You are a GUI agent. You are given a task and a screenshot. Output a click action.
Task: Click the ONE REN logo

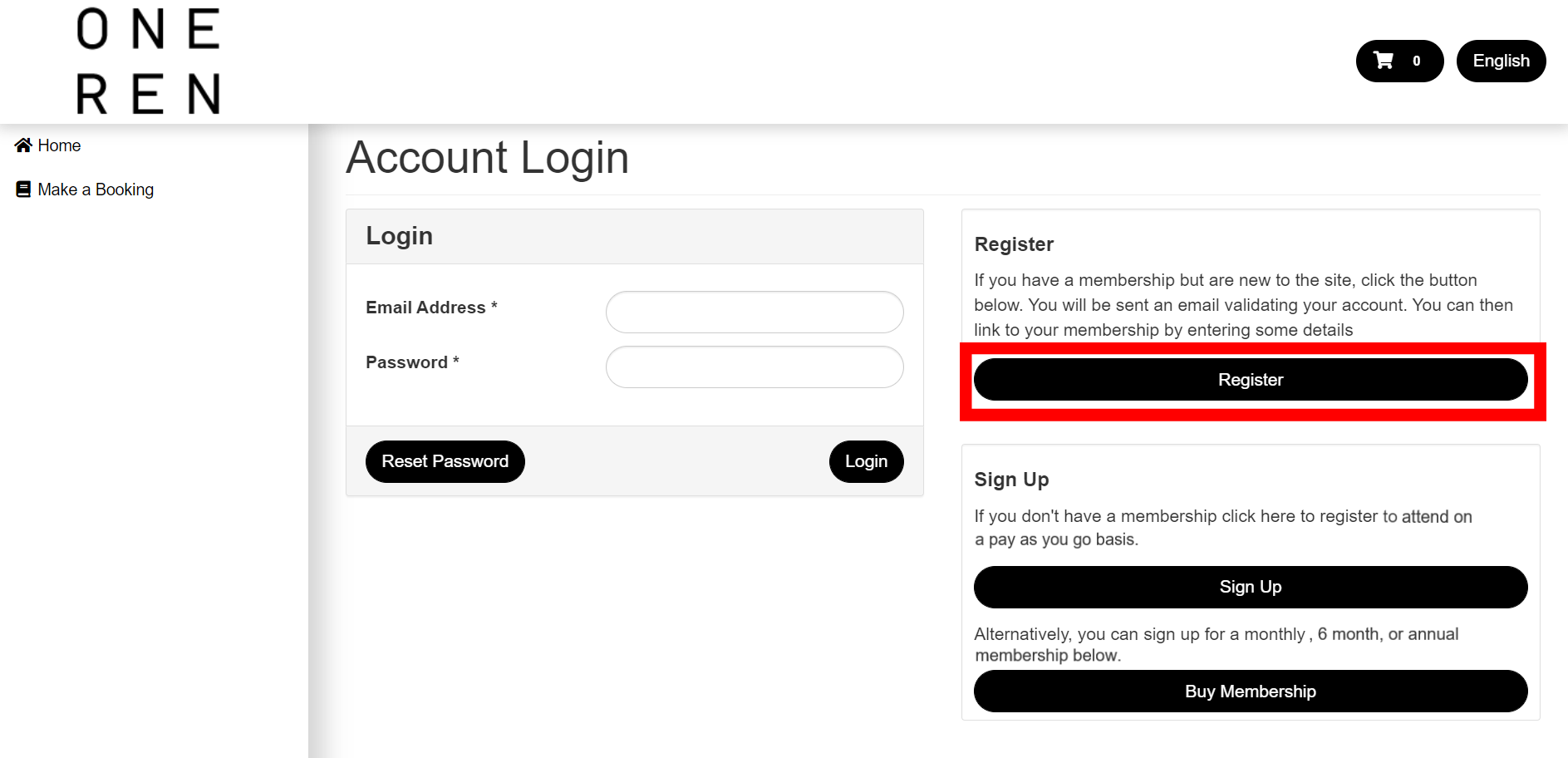pyautogui.click(x=148, y=62)
